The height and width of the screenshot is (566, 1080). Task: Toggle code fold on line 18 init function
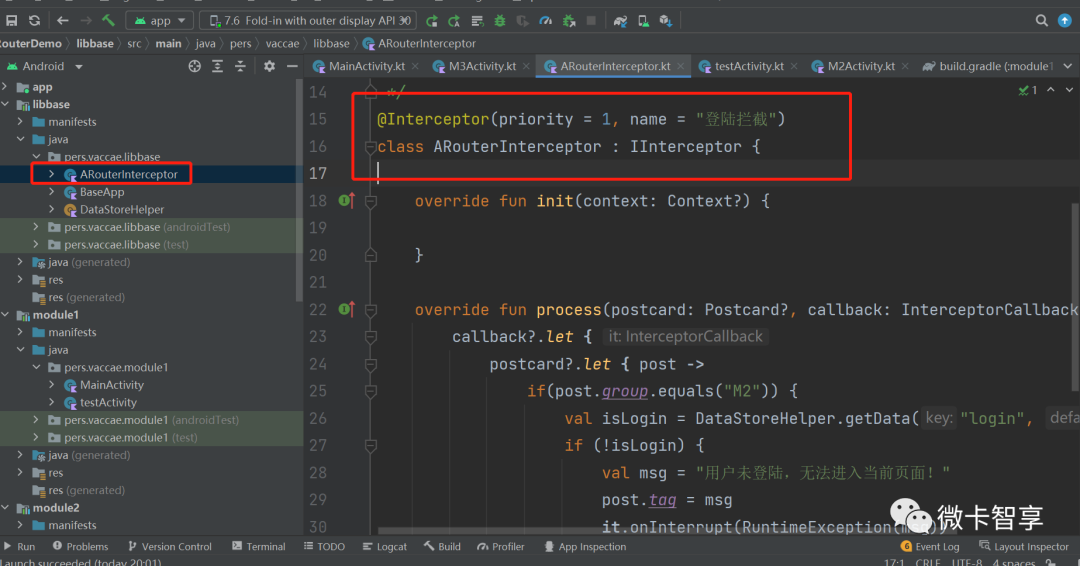pos(371,201)
